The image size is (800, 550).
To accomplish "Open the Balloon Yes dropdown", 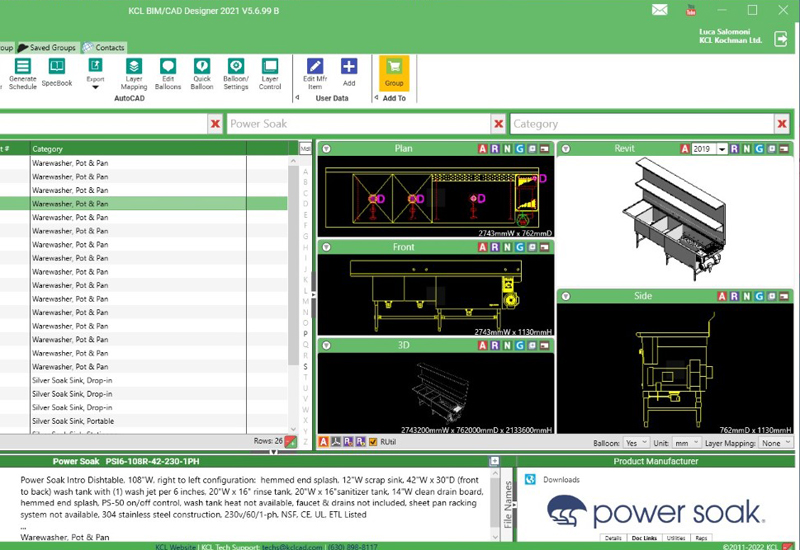I will (636, 442).
